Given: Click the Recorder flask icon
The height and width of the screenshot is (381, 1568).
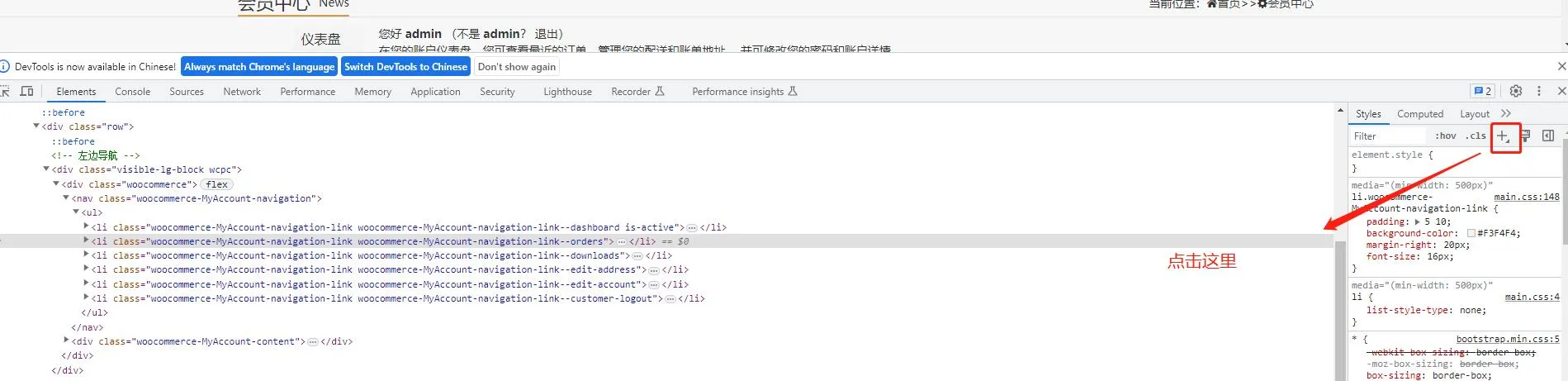Looking at the screenshot, I should point(660,91).
